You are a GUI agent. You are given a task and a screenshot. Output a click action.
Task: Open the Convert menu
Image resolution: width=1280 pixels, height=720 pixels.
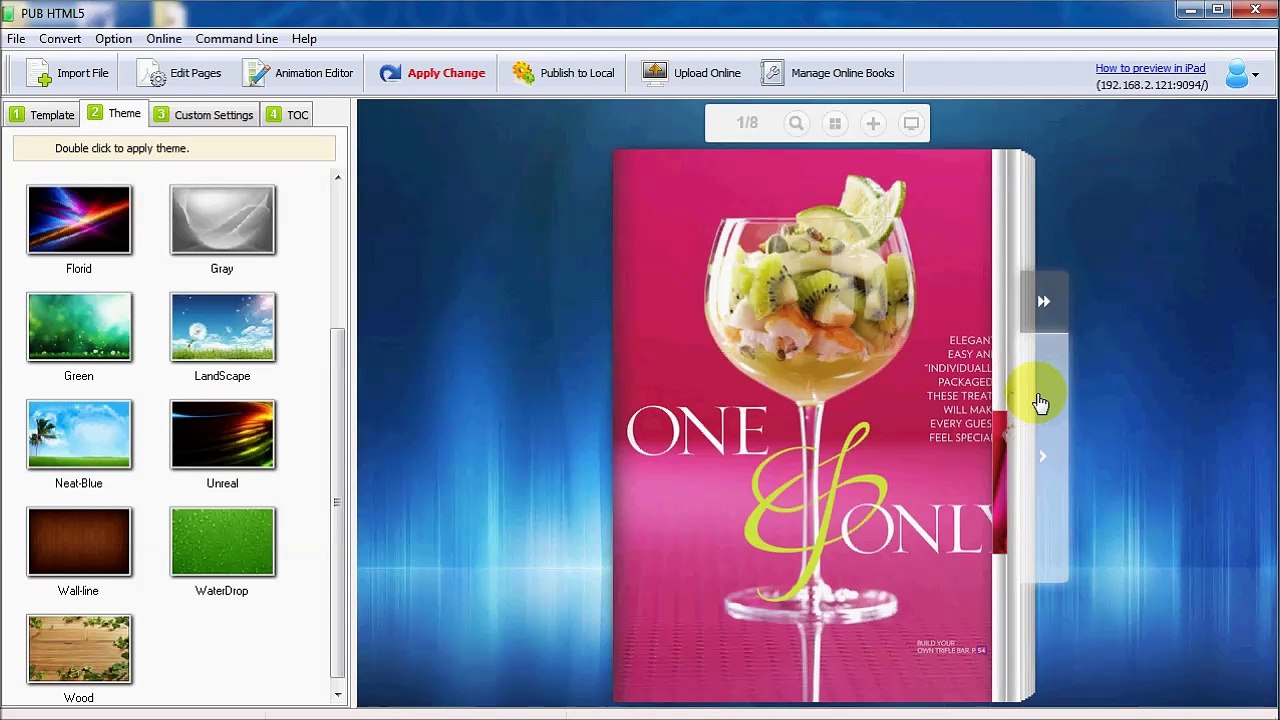coord(60,39)
